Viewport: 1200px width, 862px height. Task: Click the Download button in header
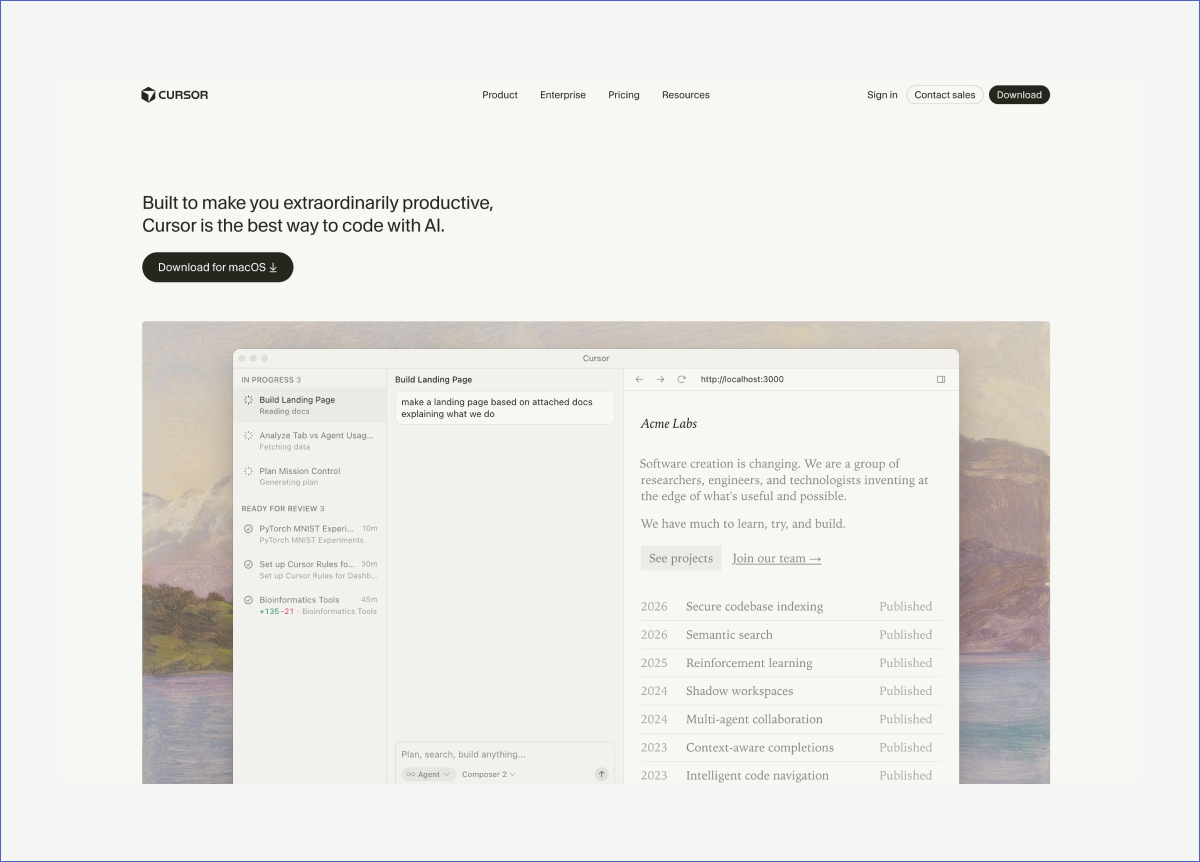pyautogui.click(x=1019, y=95)
